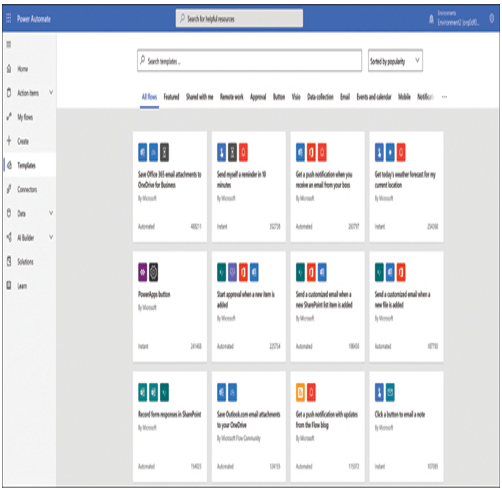Open the app launcher waffle icon
502x490 pixels.
pos(9,18)
